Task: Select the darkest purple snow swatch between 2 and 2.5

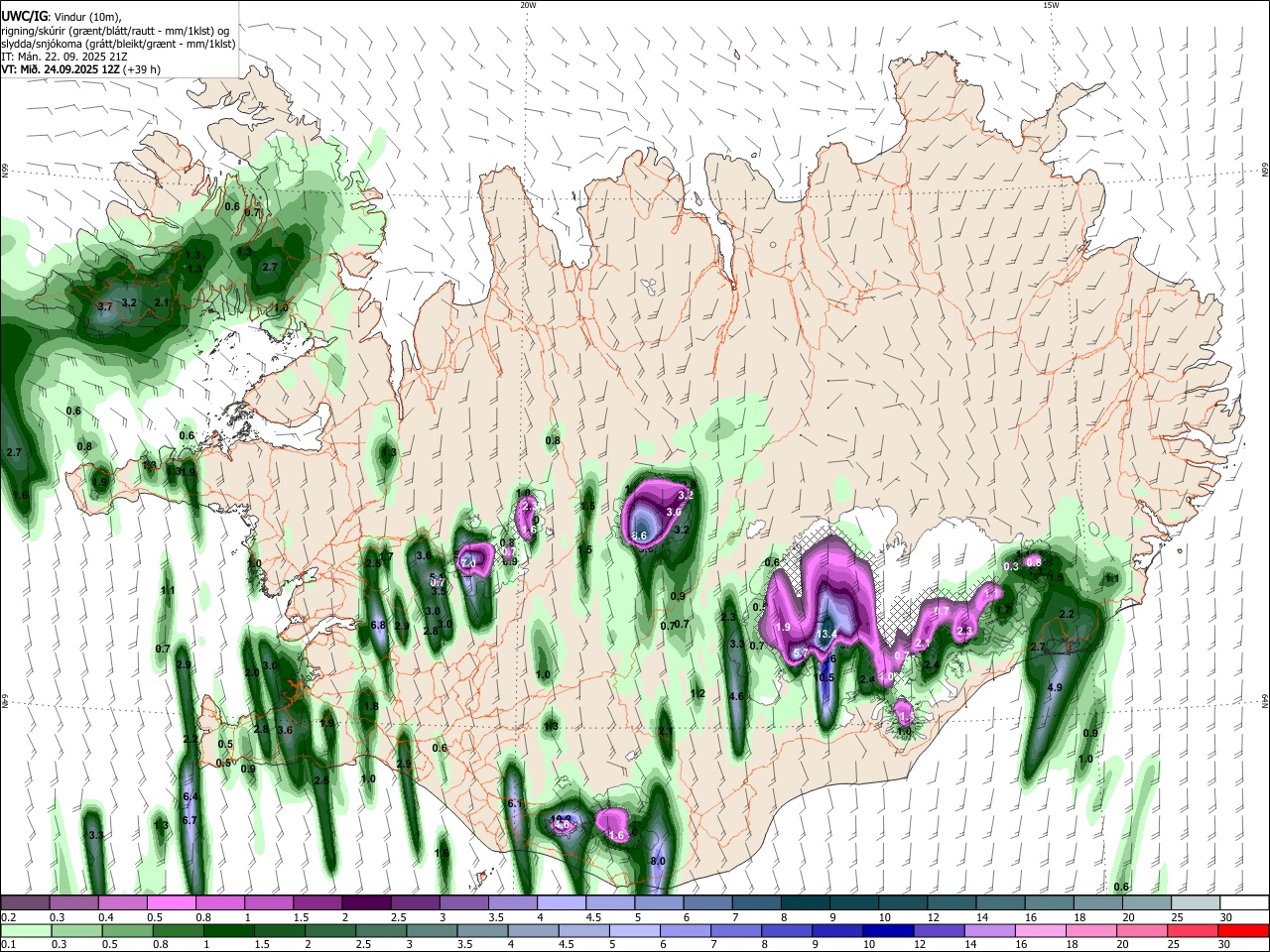Action: tap(366, 902)
